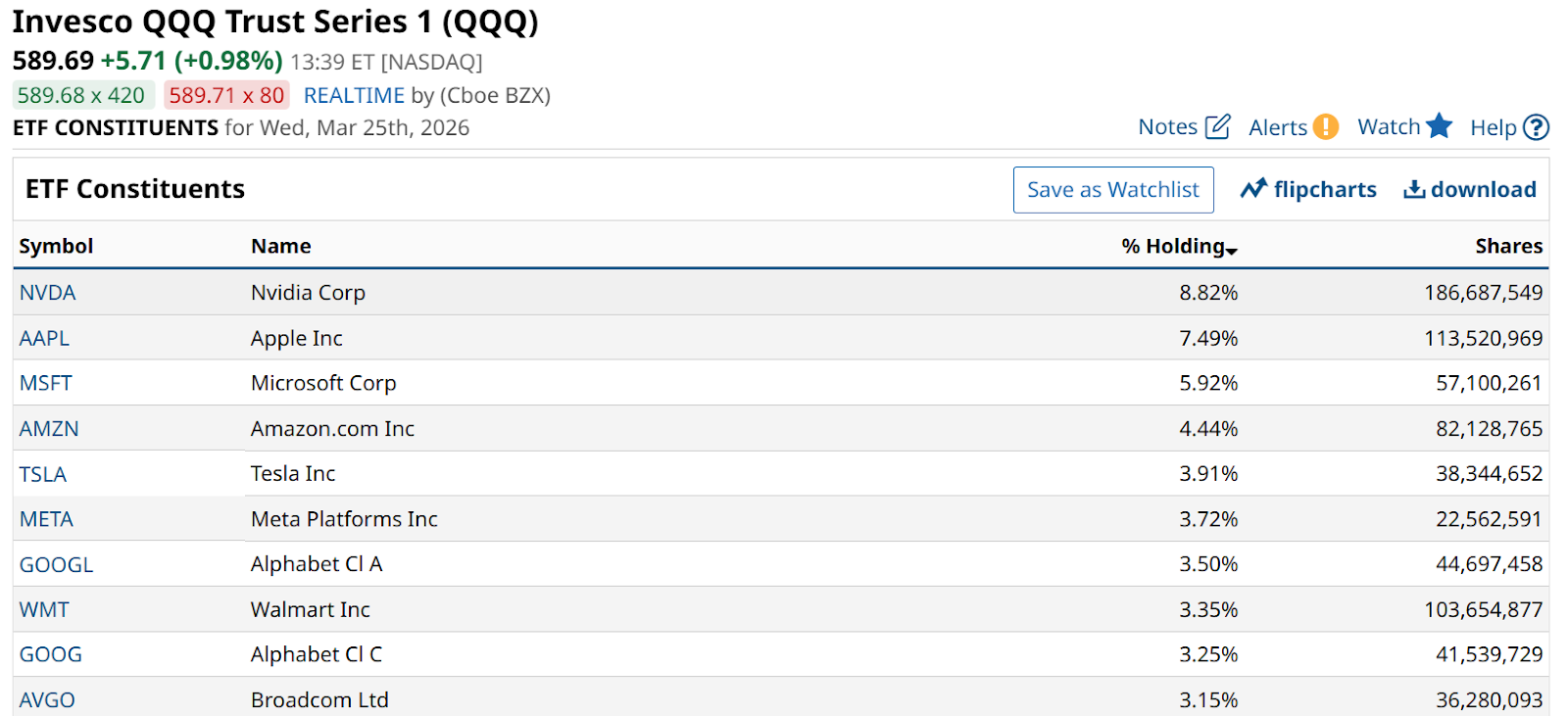
Task: Open the NVDA symbol link
Action: [47, 292]
